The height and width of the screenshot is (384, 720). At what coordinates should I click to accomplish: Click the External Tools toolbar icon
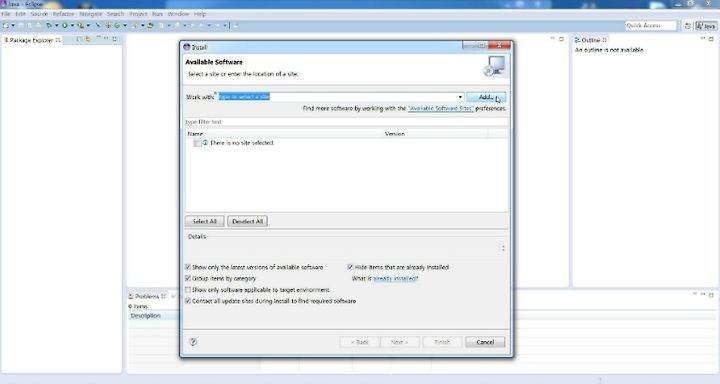click(x=81, y=25)
